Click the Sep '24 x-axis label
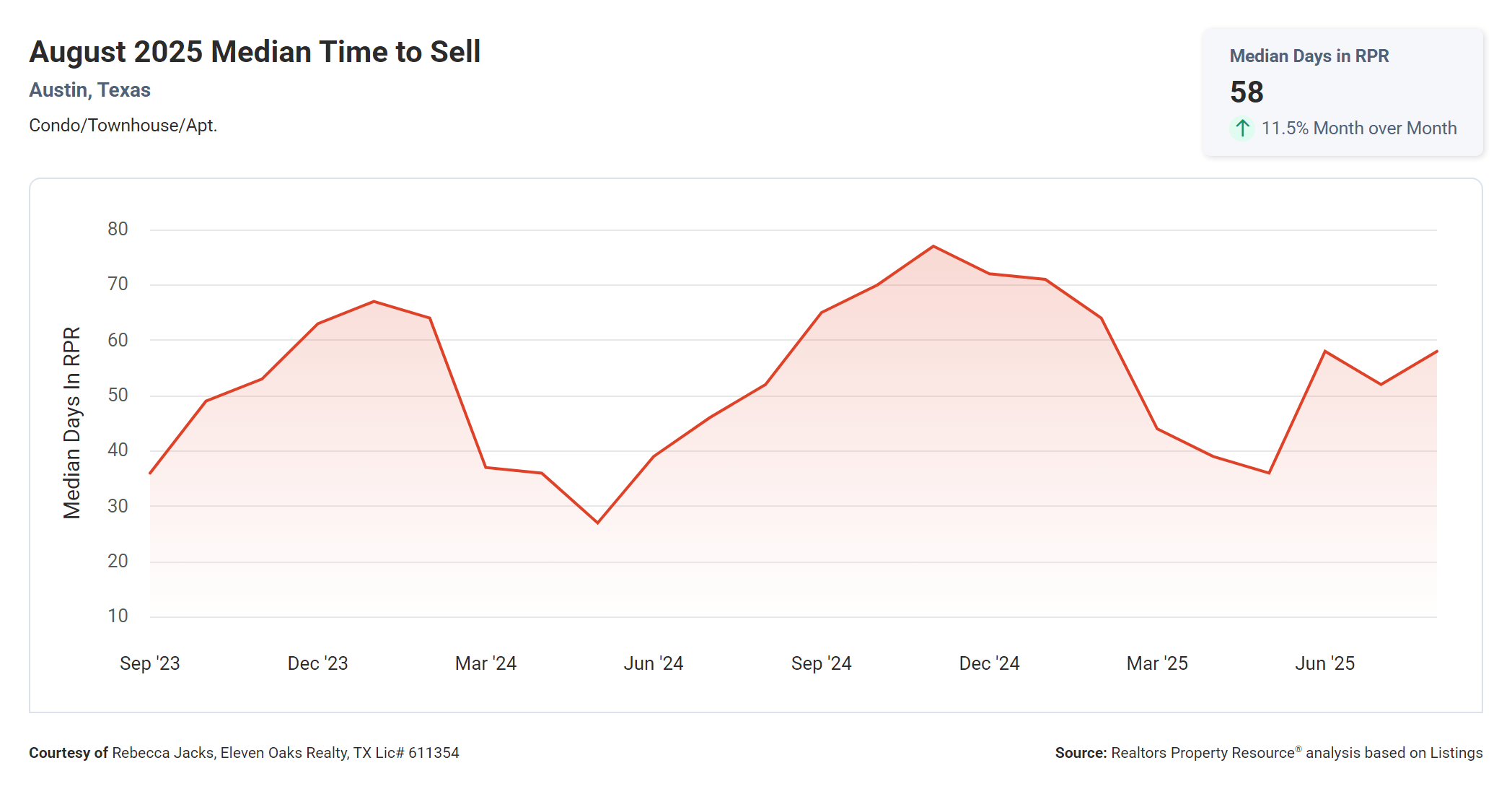The height and width of the screenshot is (794, 1512). pyautogui.click(x=821, y=663)
